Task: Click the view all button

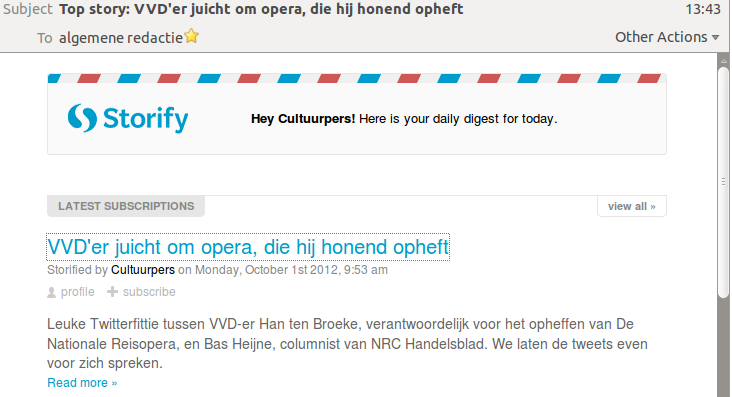Action: (x=632, y=206)
